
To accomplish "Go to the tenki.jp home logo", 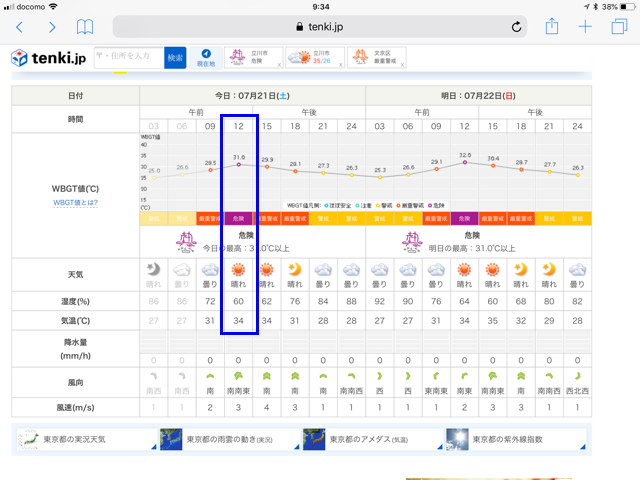I will point(48,58).
